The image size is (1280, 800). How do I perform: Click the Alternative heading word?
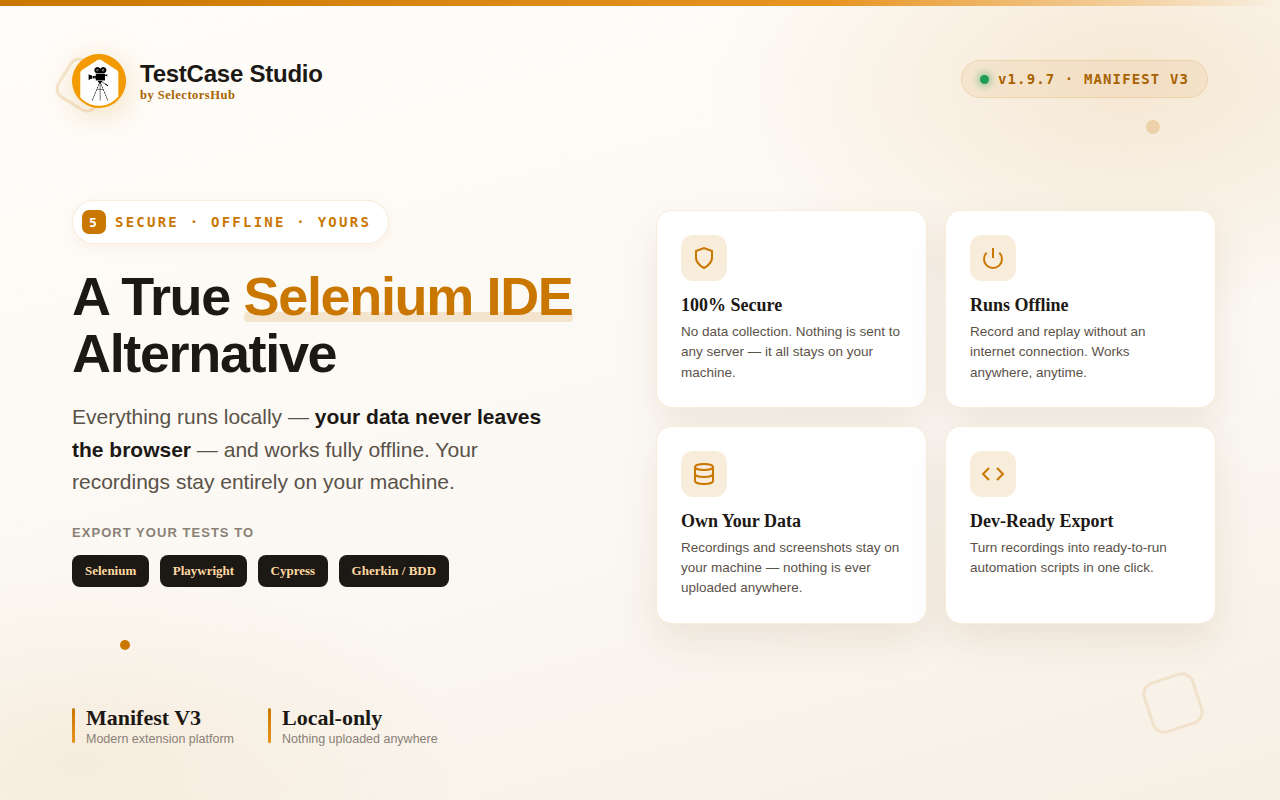click(204, 353)
